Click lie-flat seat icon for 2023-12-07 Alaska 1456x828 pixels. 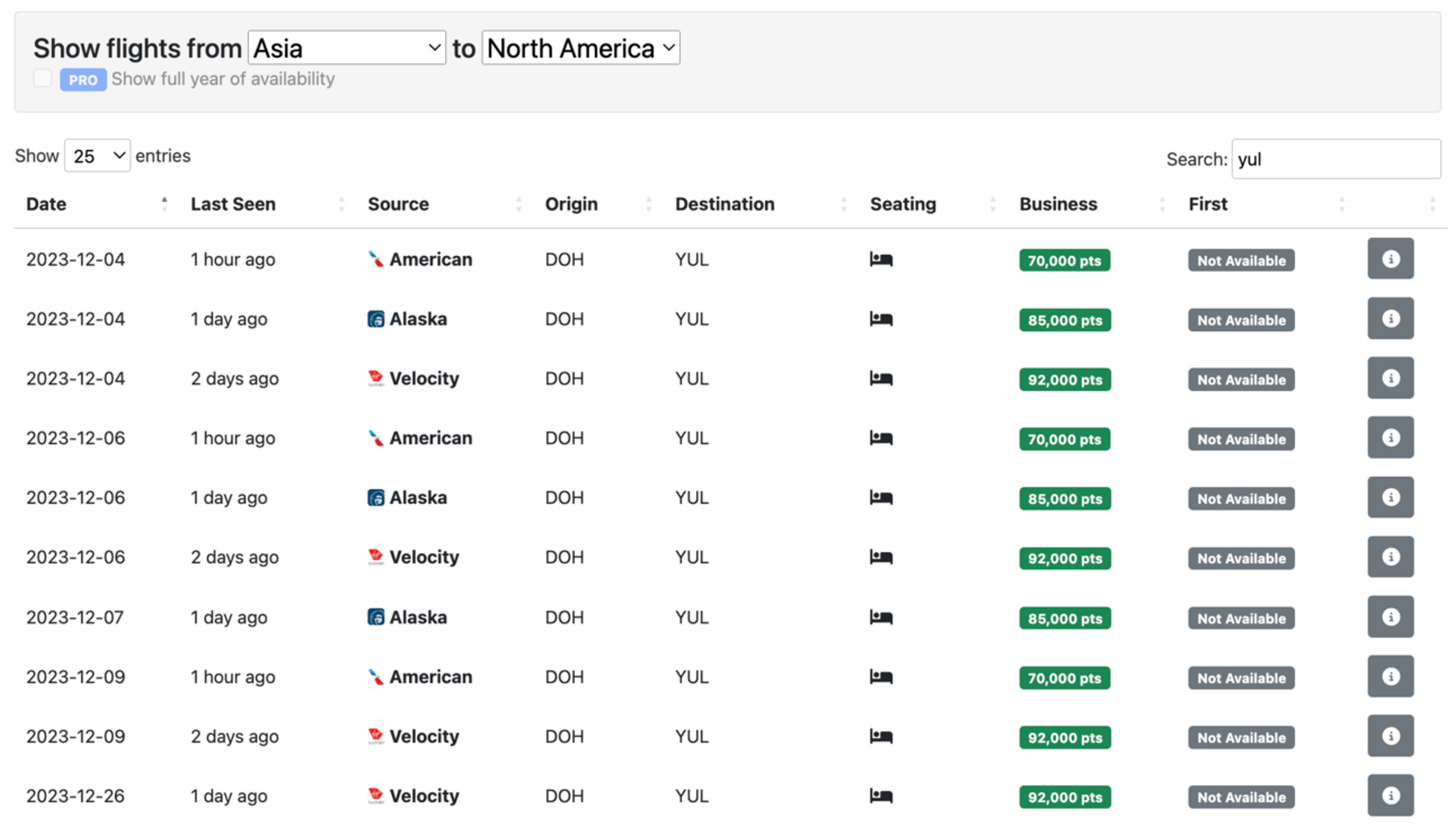(x=881, y=618)
